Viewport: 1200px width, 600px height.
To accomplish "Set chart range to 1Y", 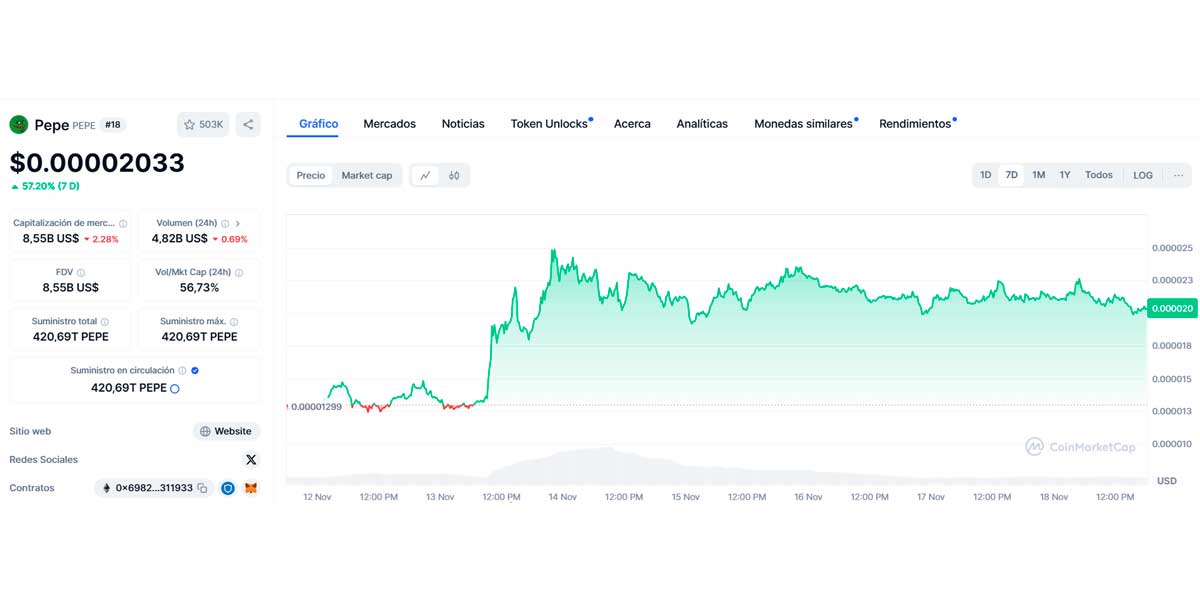I will pos(1065,175).
